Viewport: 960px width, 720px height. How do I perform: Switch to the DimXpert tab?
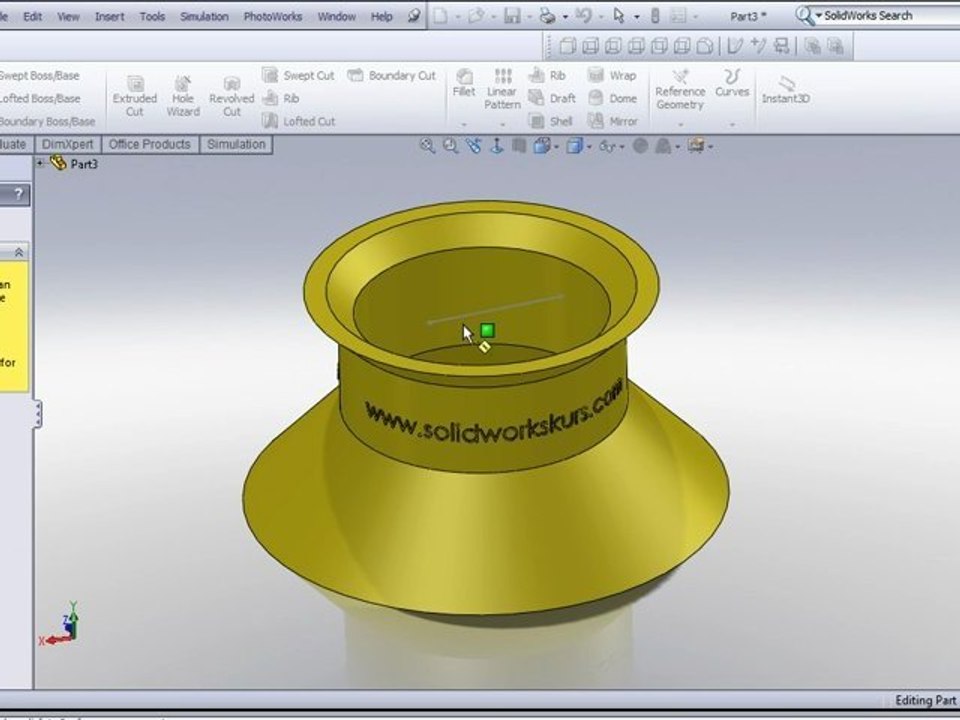[67, 144]
